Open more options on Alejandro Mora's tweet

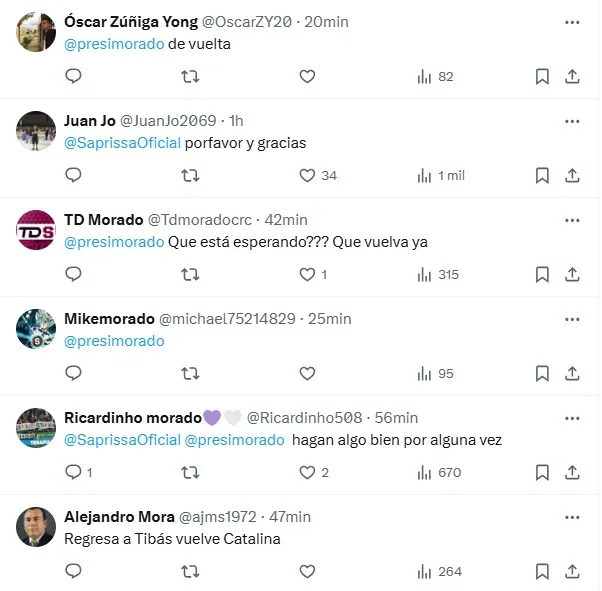click(572, 517)
